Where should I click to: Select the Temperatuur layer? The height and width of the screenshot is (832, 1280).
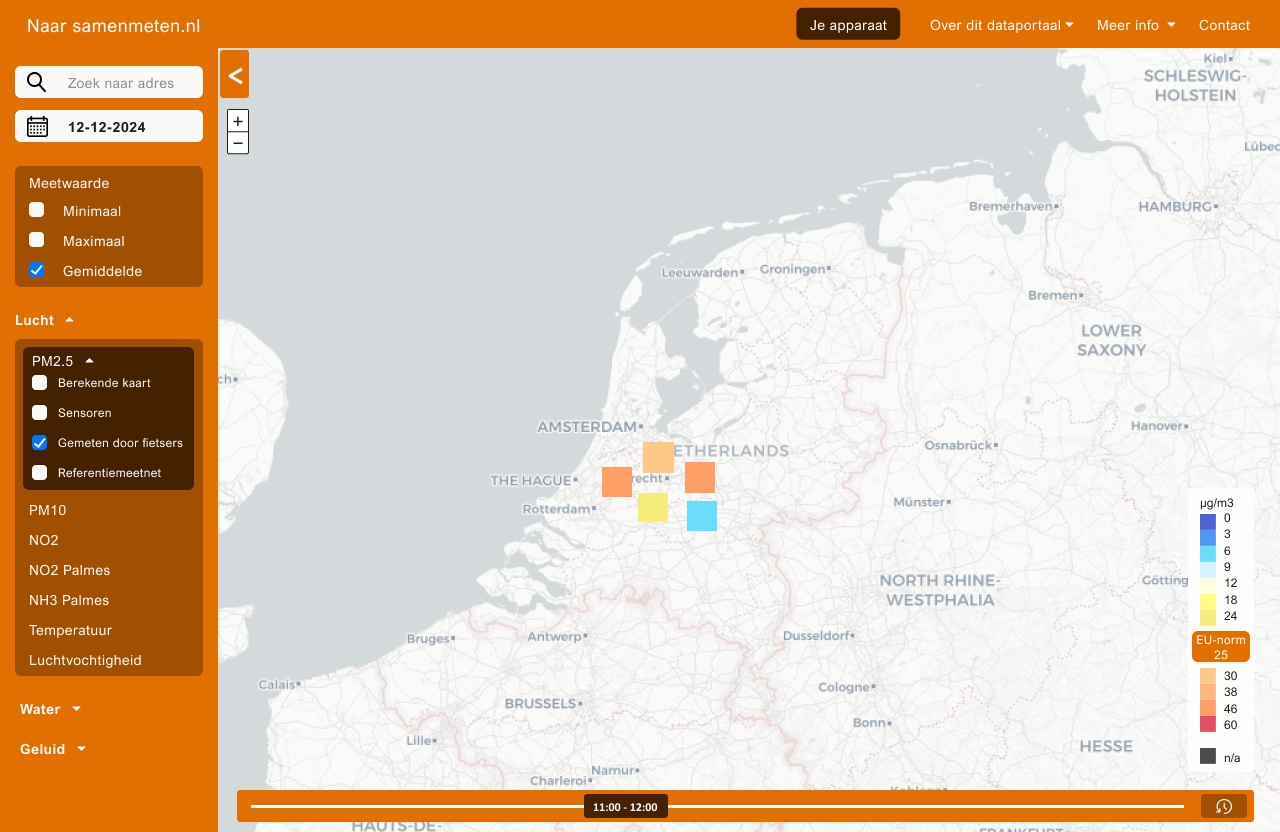click(x=71, y=630)
